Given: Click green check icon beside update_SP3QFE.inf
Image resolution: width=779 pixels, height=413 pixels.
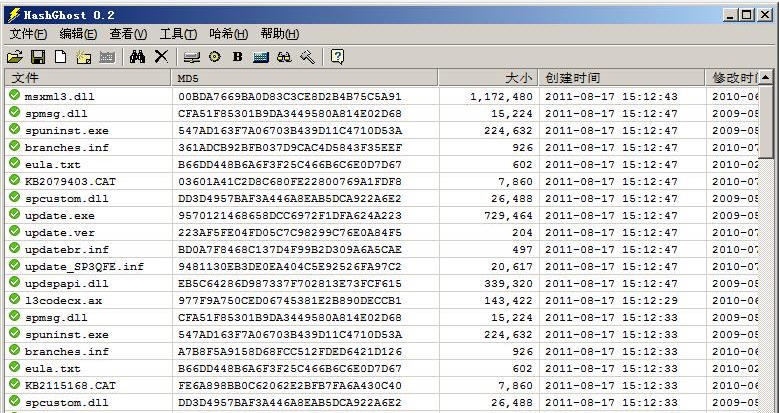Looking at the screenshot, I should point(14,264).
